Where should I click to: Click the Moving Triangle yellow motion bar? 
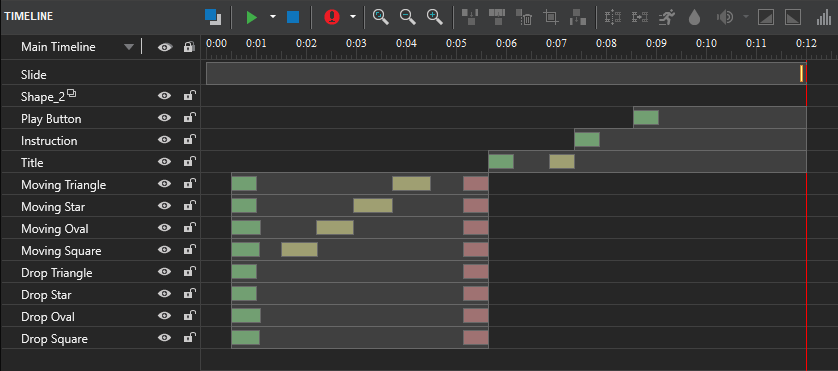click(412, 183)
